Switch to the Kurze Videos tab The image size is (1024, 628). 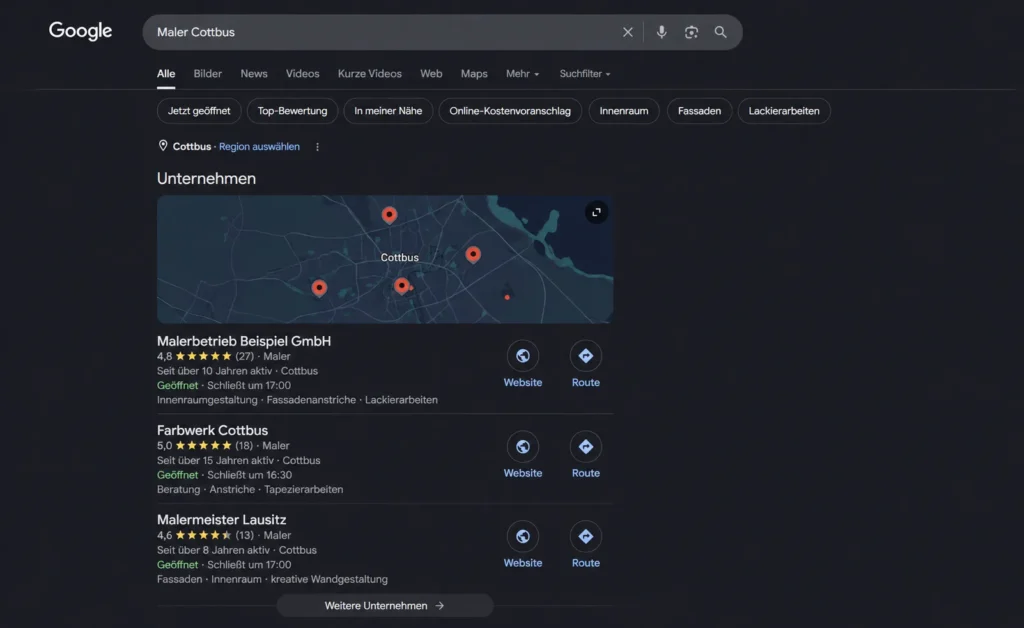(370, 74)
